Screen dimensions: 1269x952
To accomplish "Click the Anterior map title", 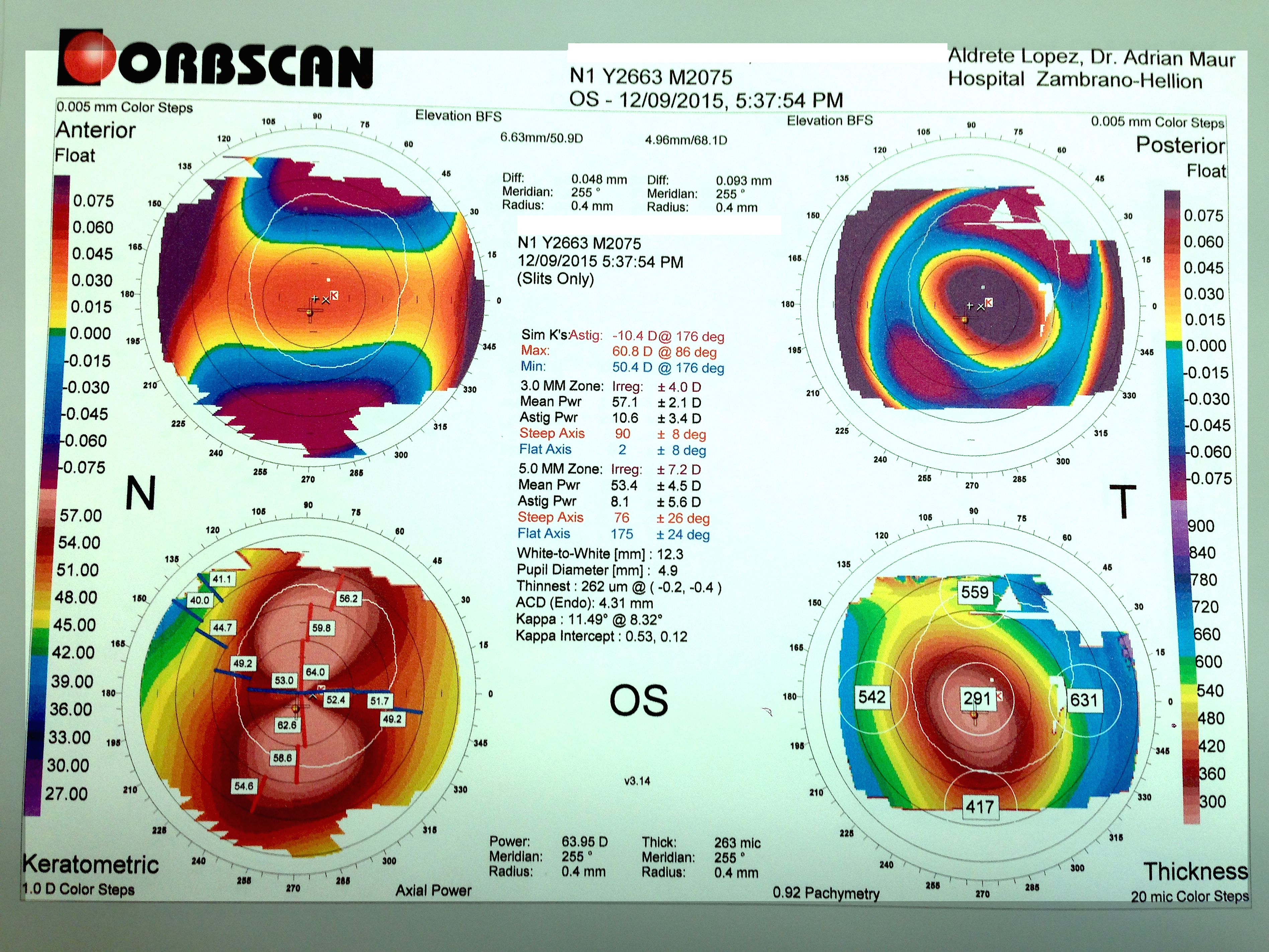I will pos(96,130).
